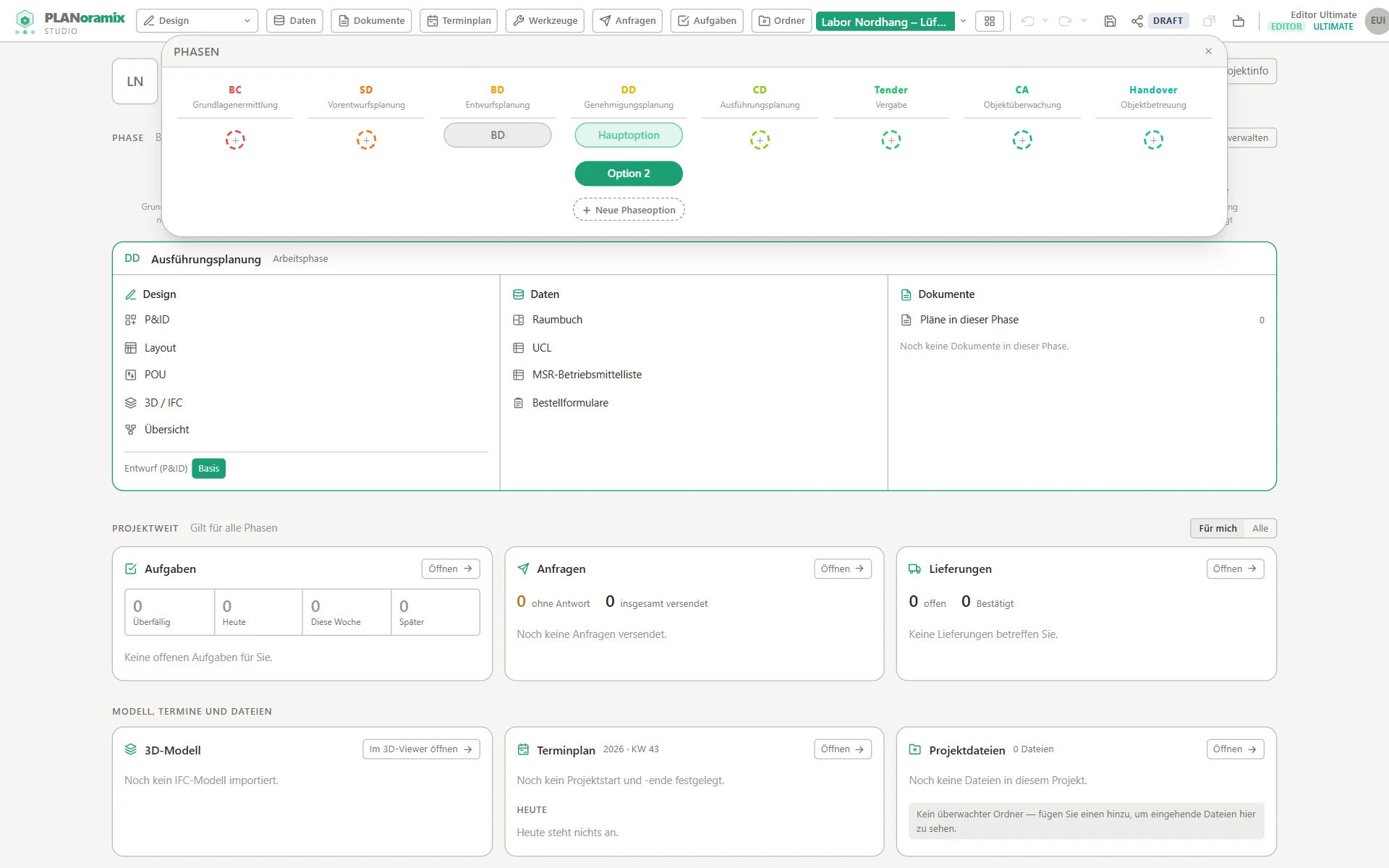Click the save icon in the top toolbar
This screenshot has width=1389, height=868.
tap(1110, 21)
